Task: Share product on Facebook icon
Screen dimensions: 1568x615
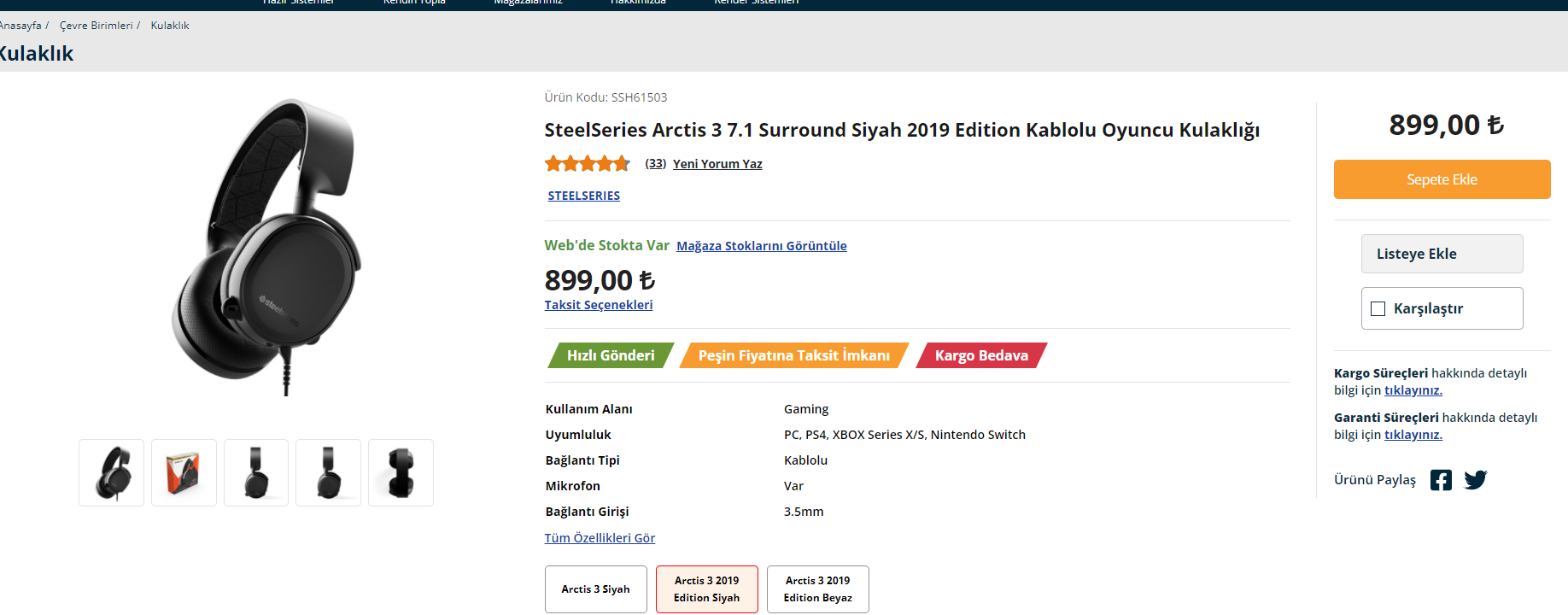Action: 1441,480
